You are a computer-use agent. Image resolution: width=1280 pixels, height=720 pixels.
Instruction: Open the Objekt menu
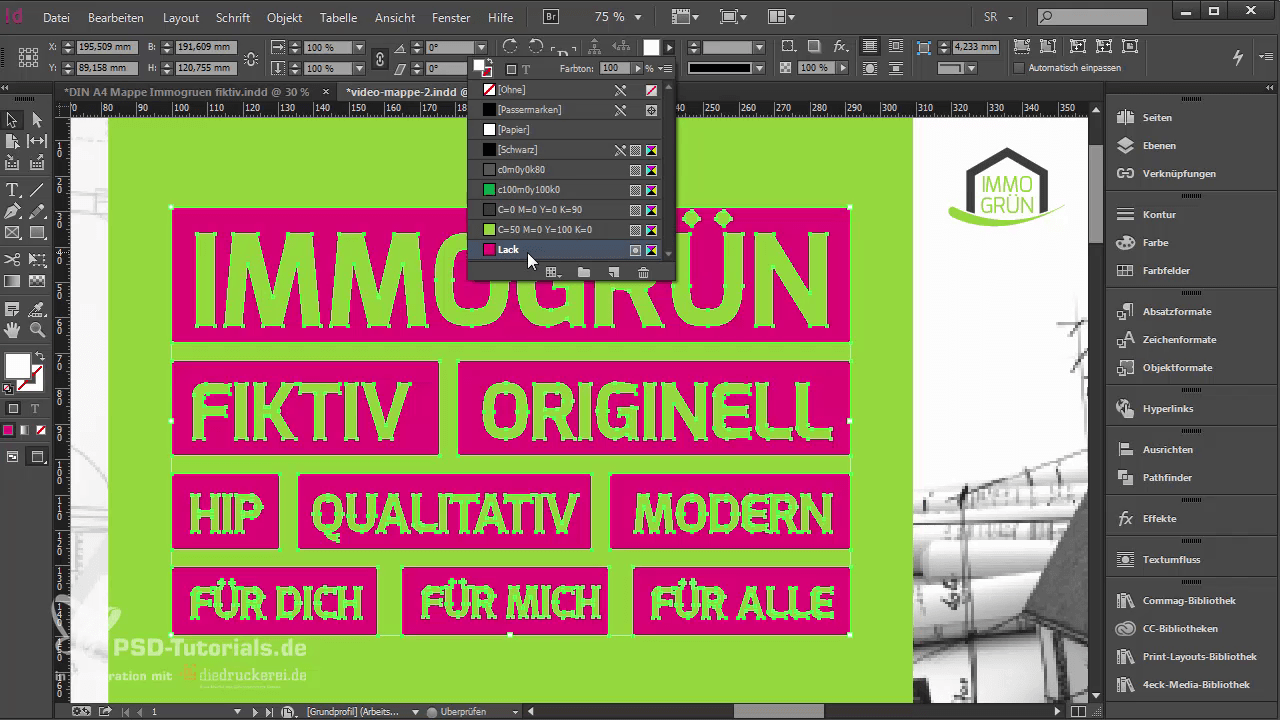pyautogui.click(x=285, y=17)
